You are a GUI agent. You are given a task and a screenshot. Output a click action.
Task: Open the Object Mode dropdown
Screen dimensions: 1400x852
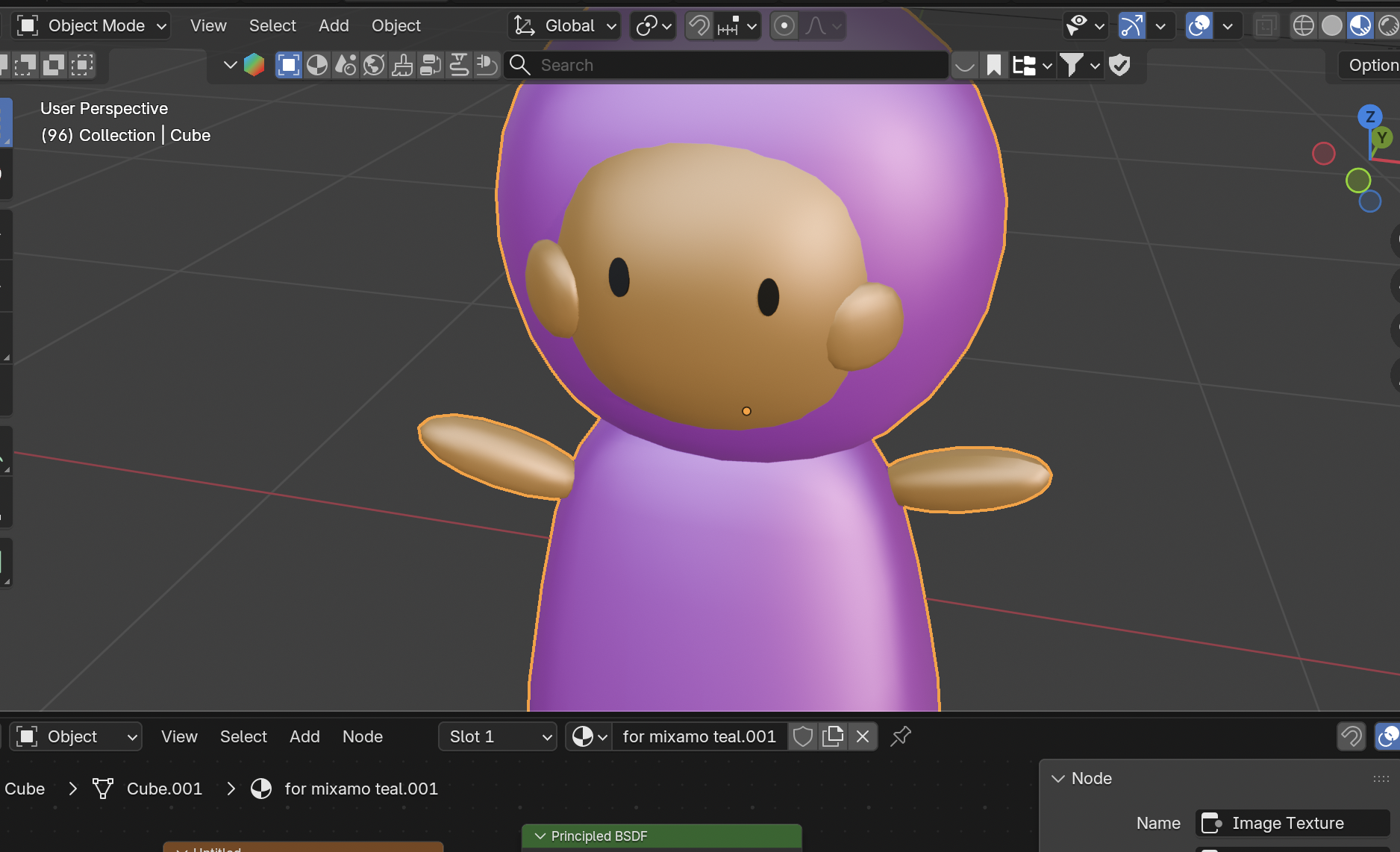(x=91, y=25)
